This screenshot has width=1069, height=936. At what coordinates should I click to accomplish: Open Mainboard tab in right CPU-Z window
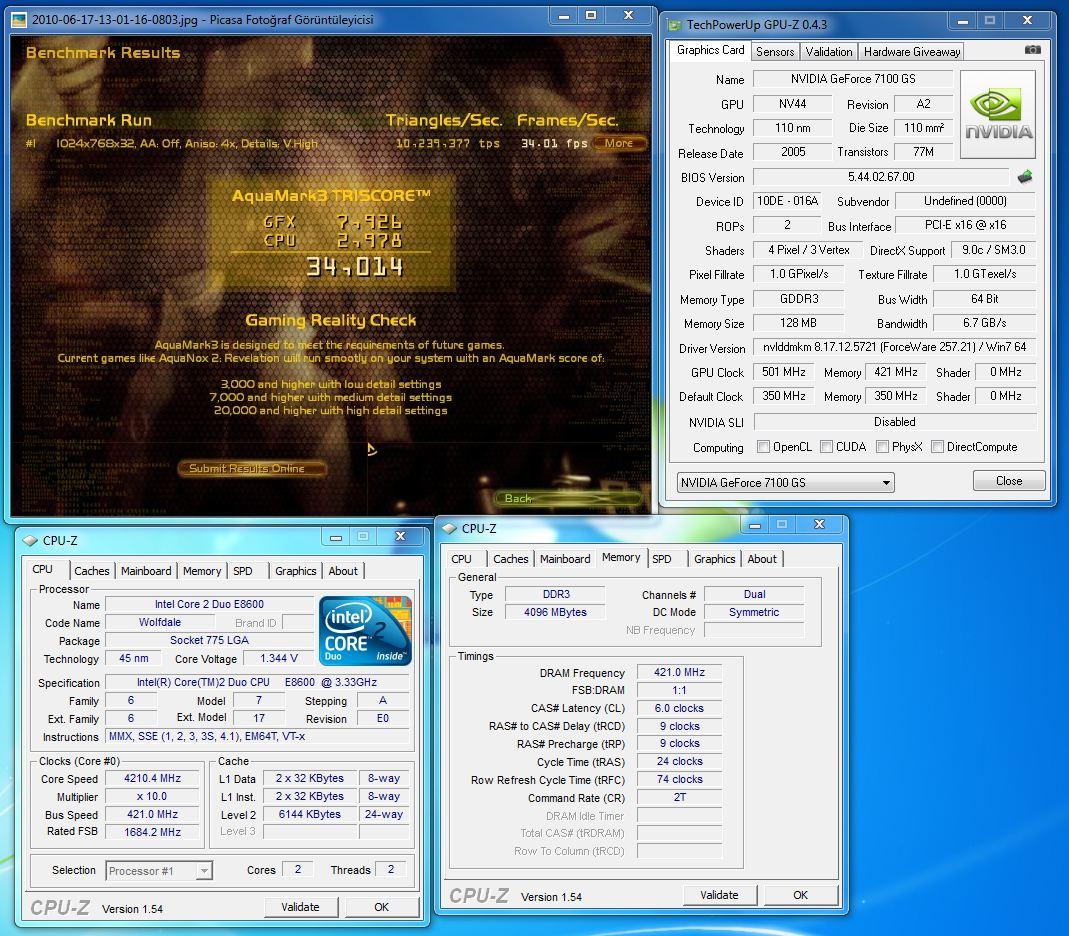click(565, 559)
